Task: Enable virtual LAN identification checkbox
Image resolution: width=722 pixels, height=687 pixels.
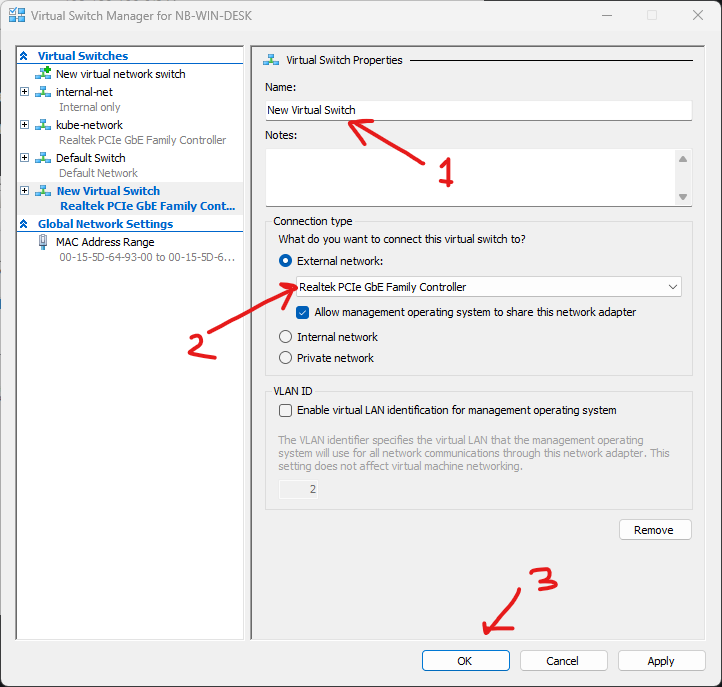Action: click(x=286, y=410)
